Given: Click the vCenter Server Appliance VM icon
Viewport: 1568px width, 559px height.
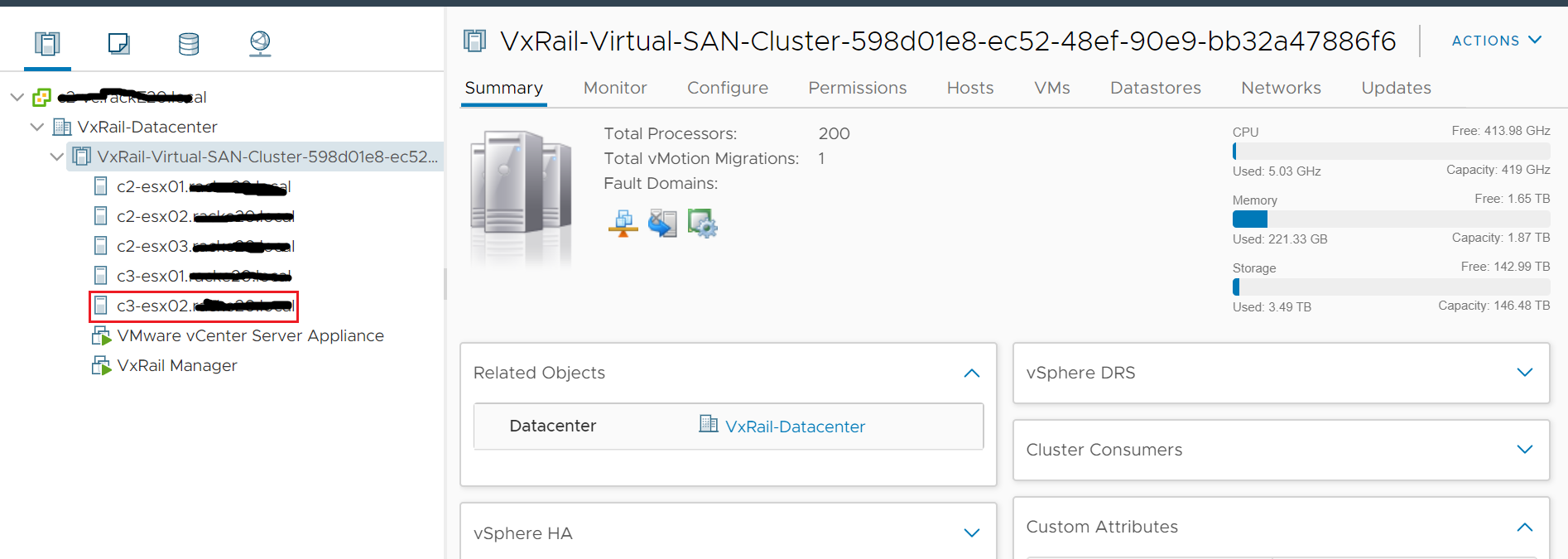Looking at the screenshot, I should click(100, 335).
